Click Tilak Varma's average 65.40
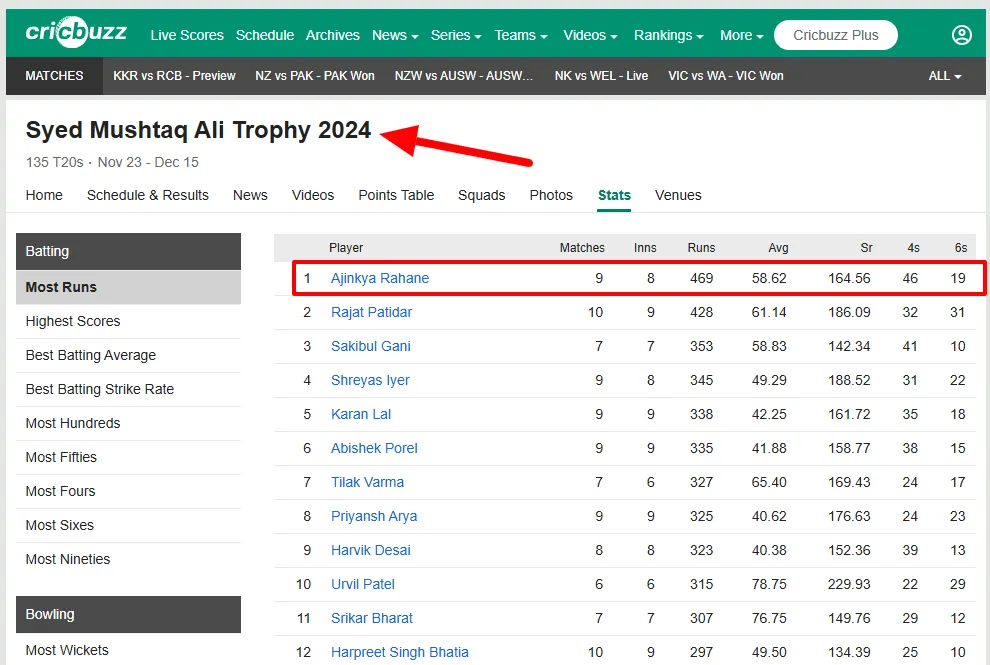990x665 pixels. [769, 482]
